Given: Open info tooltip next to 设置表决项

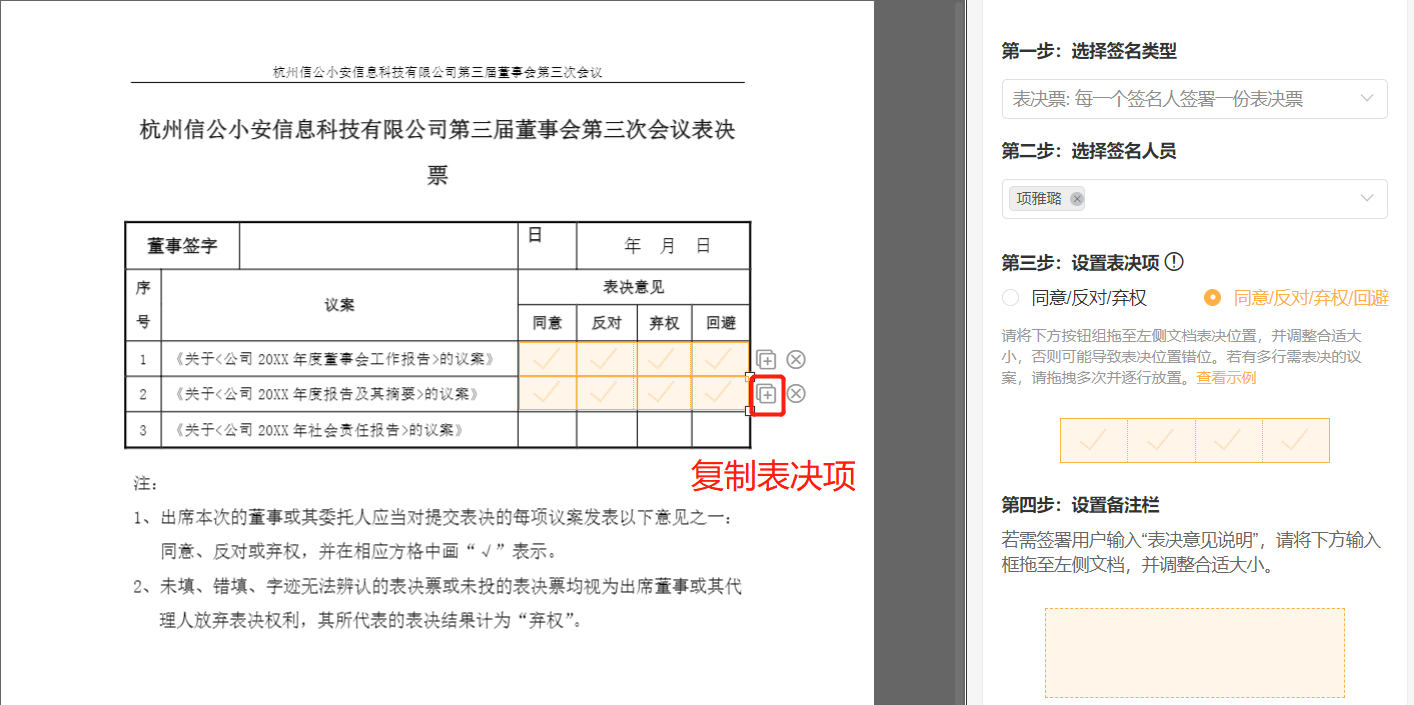Looking at the screenshot, I should click(x=1175, y=262).
